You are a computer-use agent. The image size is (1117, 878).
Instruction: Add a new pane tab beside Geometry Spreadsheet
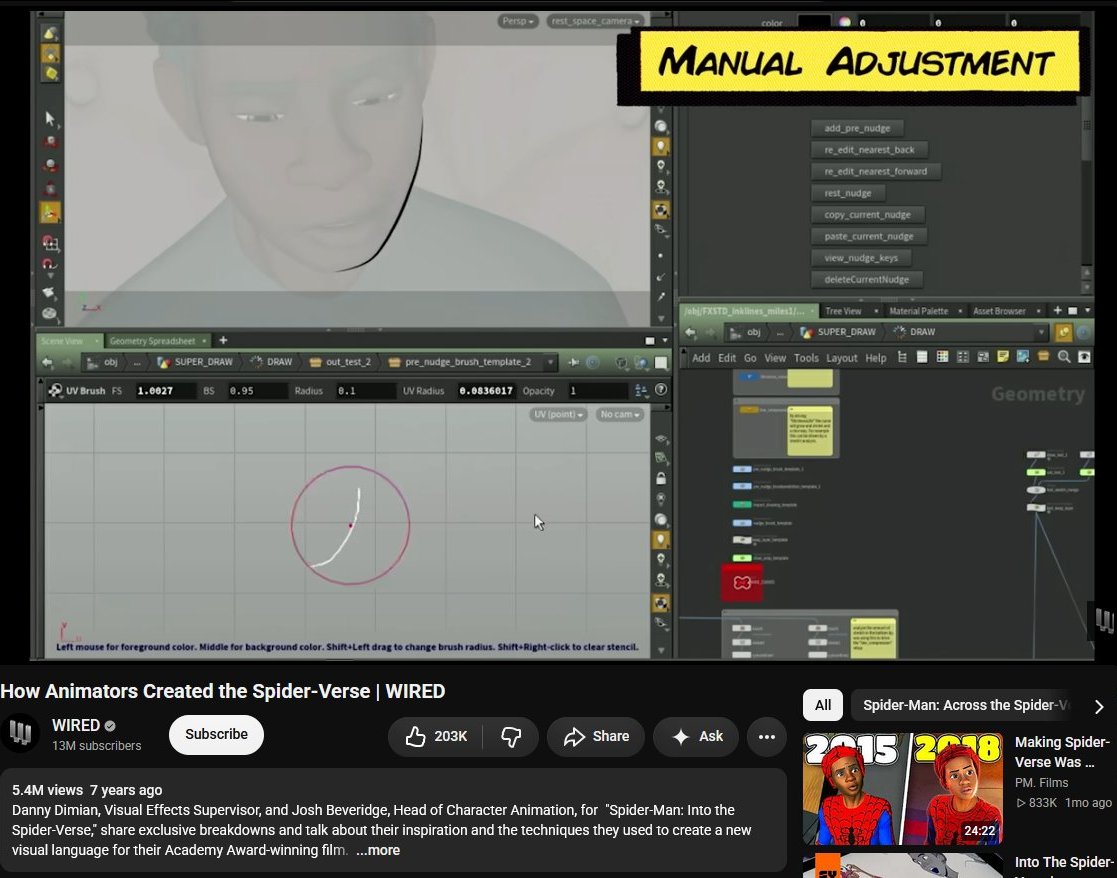223,340
